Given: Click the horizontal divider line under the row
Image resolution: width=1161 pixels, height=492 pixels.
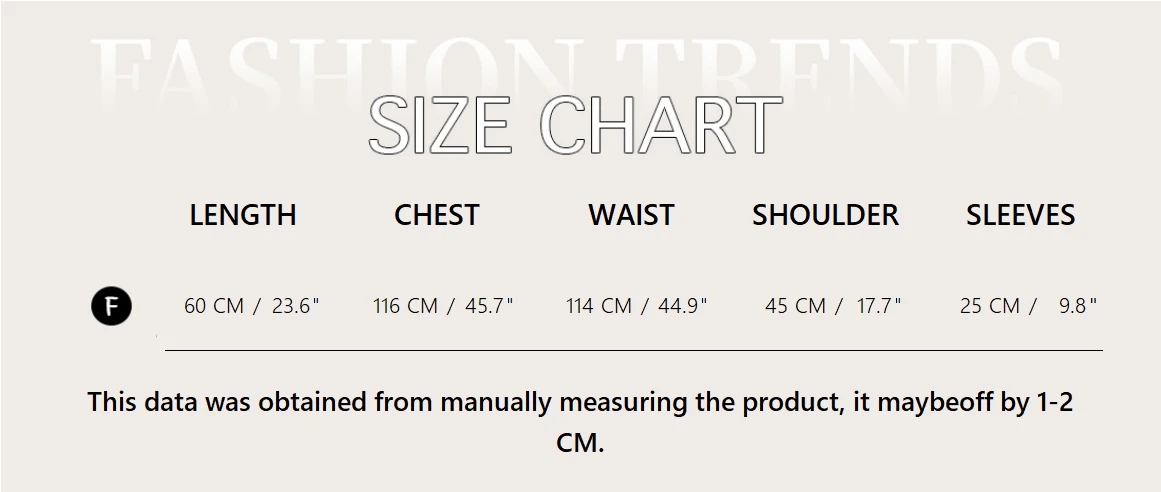Looking at the screenshot, I should click(633, 351).
